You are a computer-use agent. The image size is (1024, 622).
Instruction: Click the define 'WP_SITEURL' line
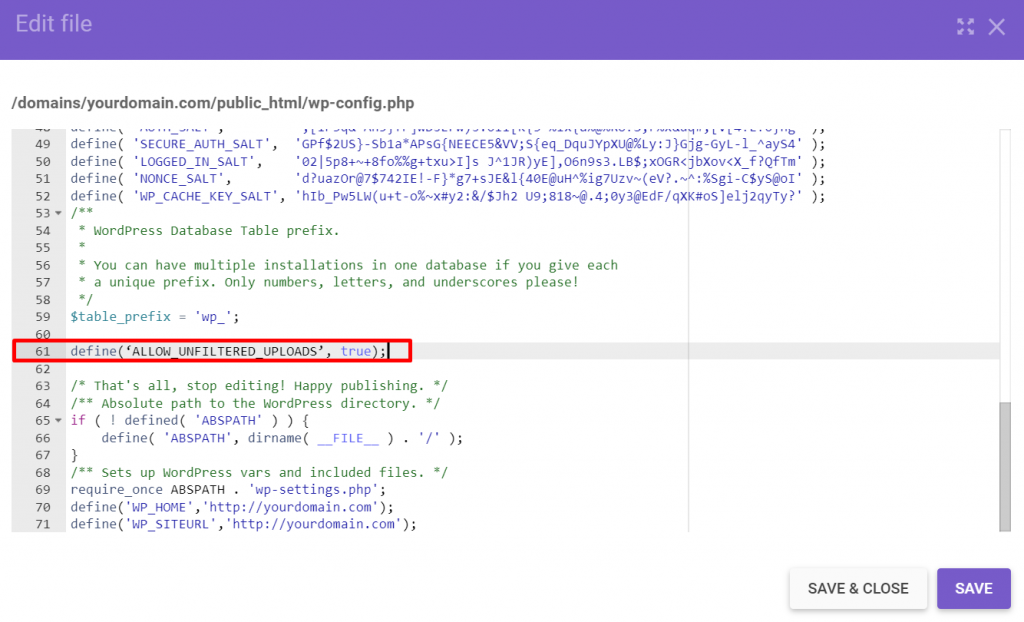pos(244,524)
